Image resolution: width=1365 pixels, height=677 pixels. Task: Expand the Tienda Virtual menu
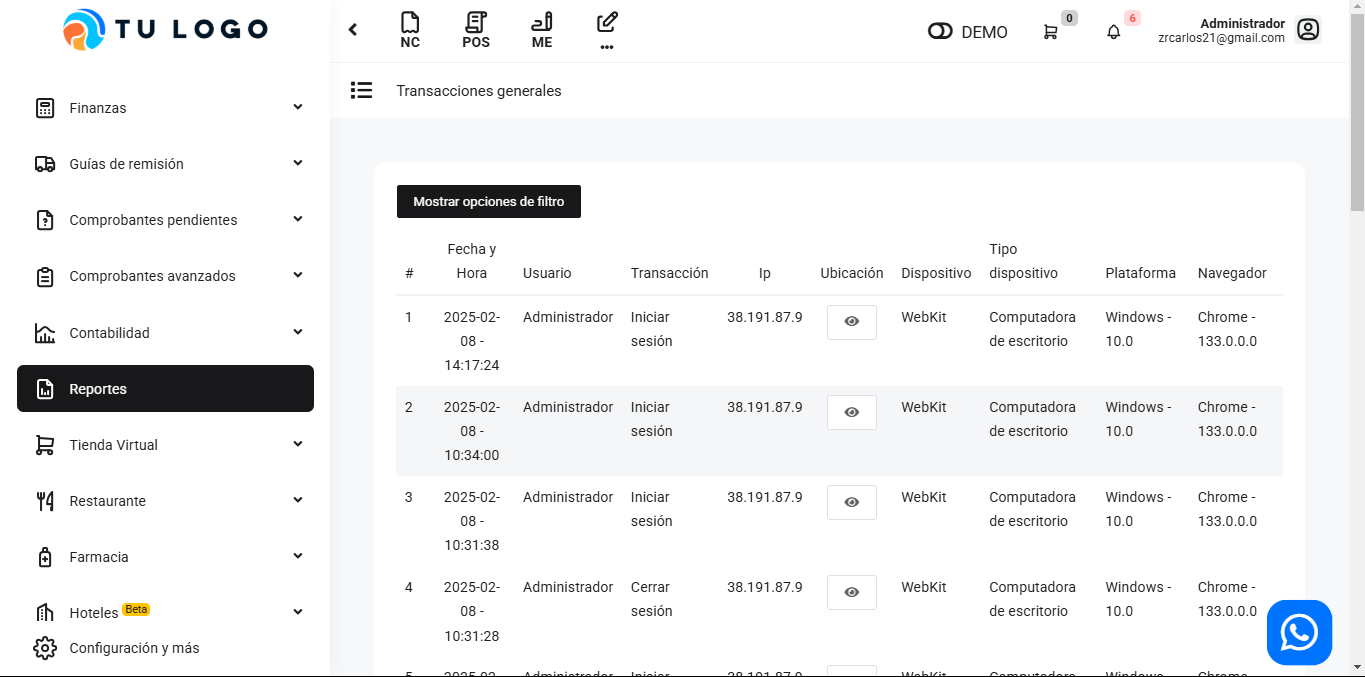tap(165, 445)
